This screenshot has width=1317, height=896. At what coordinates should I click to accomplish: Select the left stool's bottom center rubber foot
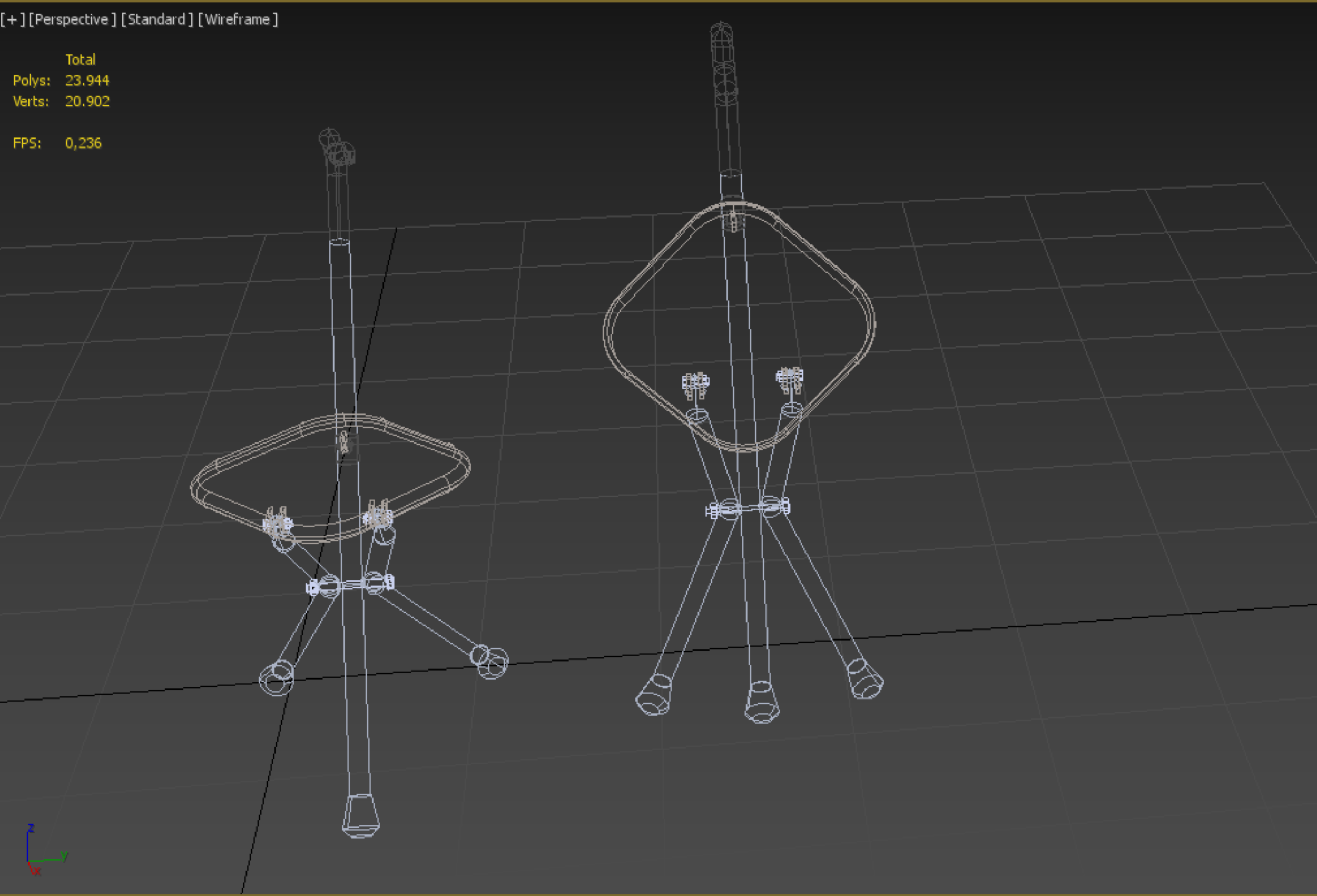(x=361, y=815)
